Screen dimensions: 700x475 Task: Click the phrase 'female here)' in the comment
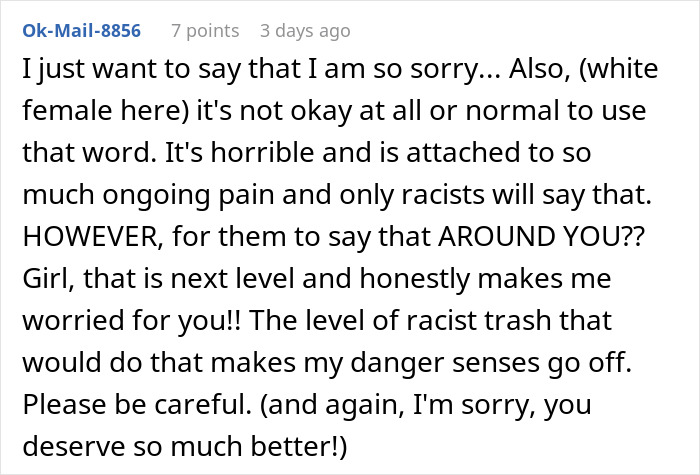(x=106, y=110)
